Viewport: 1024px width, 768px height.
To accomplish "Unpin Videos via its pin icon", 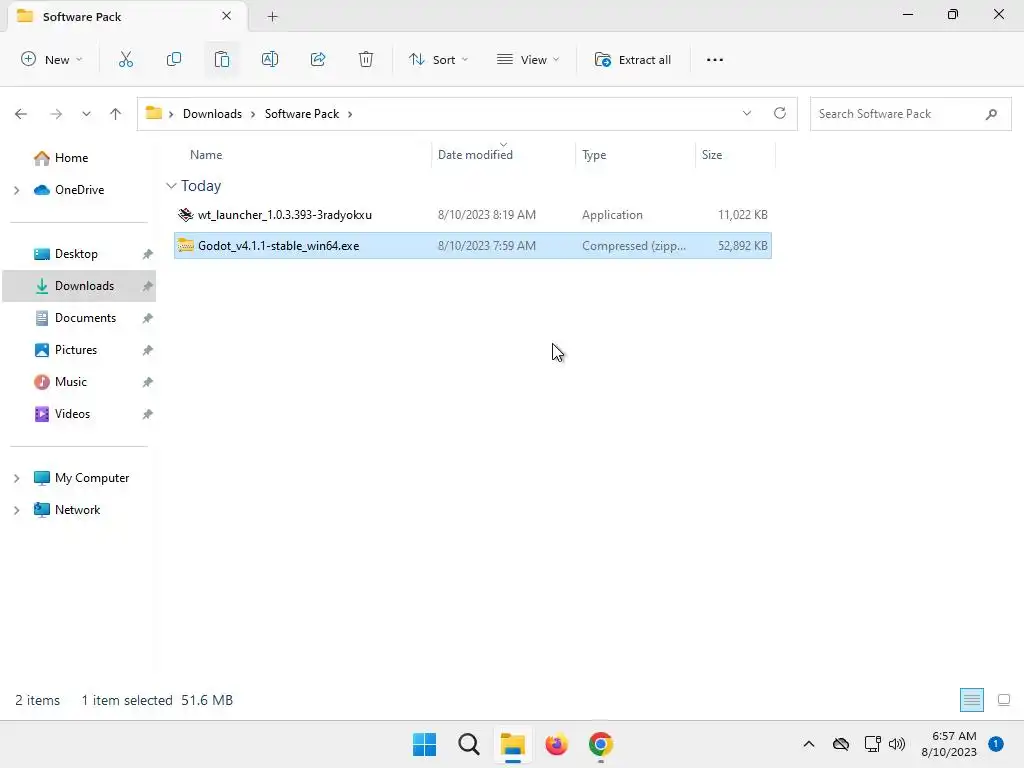I will click(x=148, y=414).
